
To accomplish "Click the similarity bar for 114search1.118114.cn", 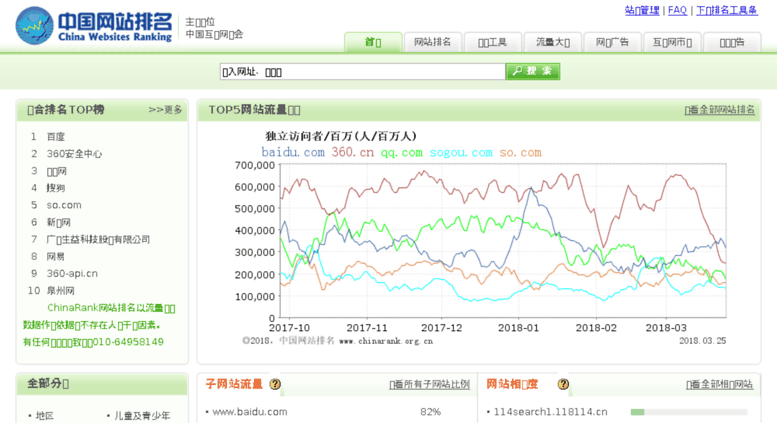I will 689,412.
